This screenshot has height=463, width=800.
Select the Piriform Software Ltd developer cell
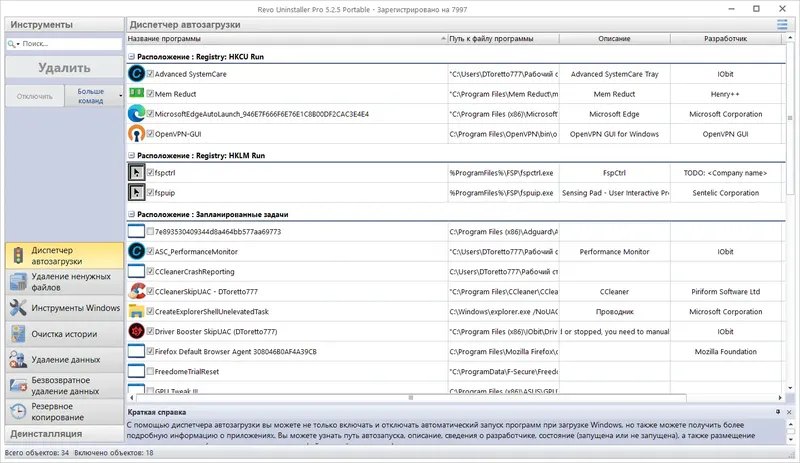726,291
